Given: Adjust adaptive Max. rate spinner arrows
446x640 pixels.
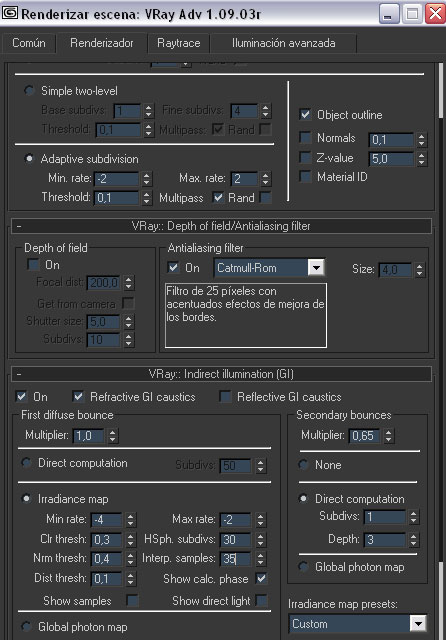Looking at the screenshot, I should coord(266,179).
